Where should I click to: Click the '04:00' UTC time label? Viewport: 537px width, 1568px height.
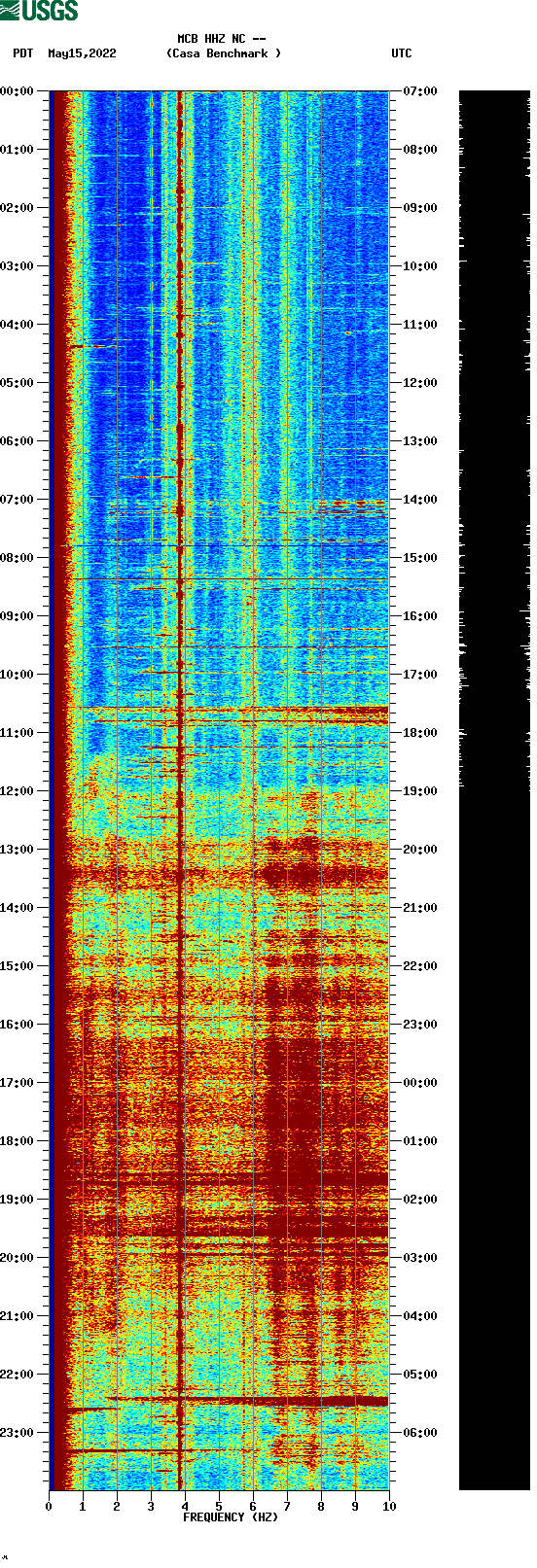pos(420,1316)
